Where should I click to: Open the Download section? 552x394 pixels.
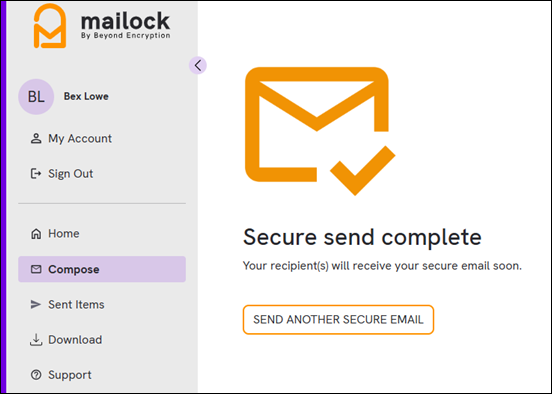(75, 340)
